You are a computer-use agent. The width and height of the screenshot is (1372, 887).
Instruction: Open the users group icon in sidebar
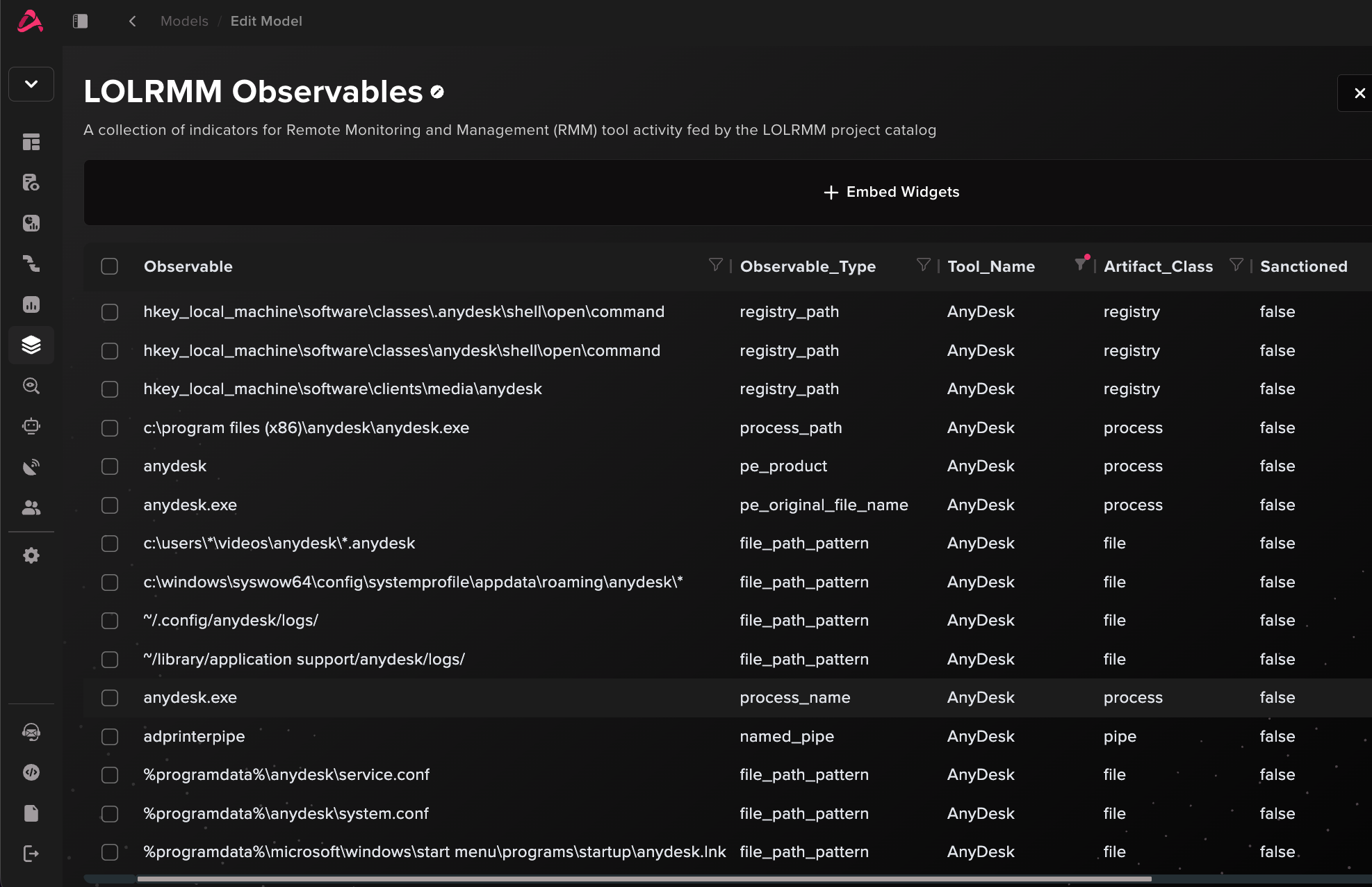coord(31,507)
